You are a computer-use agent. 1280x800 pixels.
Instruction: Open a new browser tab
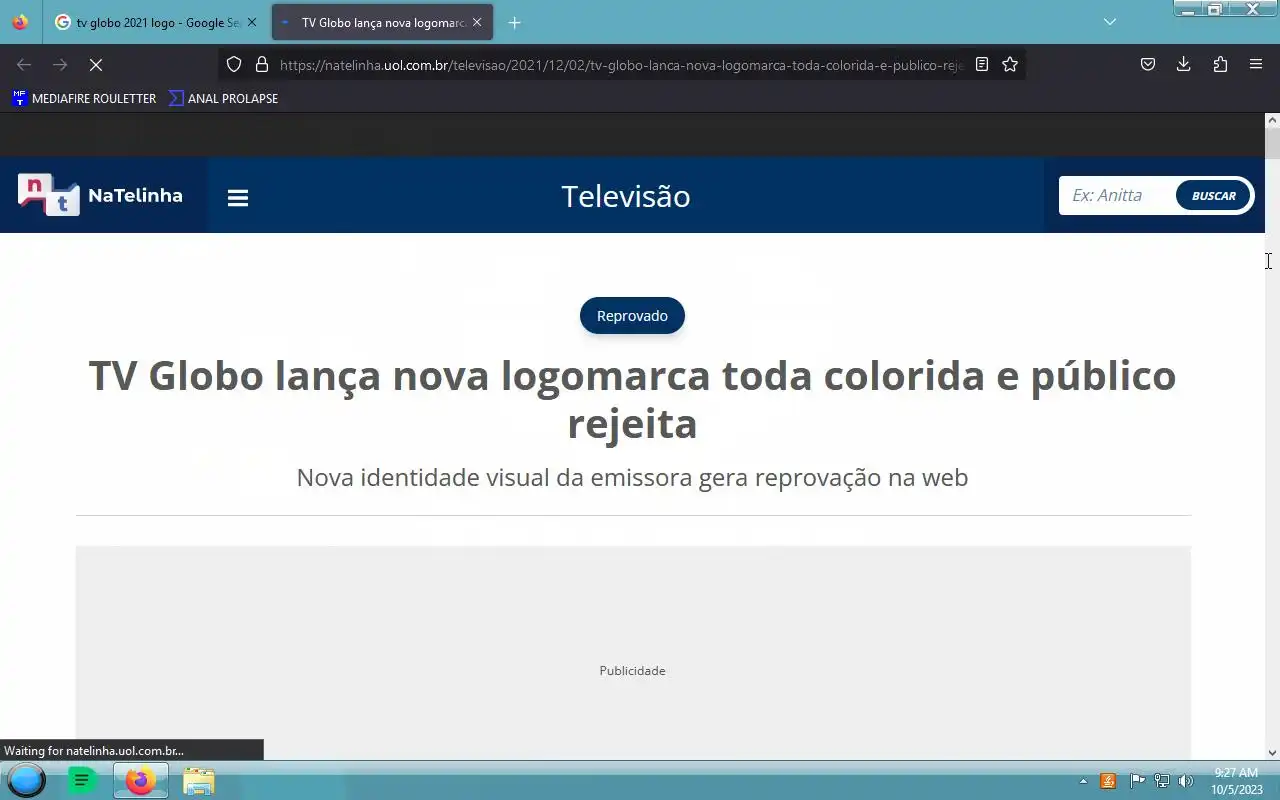click(514, 22)
